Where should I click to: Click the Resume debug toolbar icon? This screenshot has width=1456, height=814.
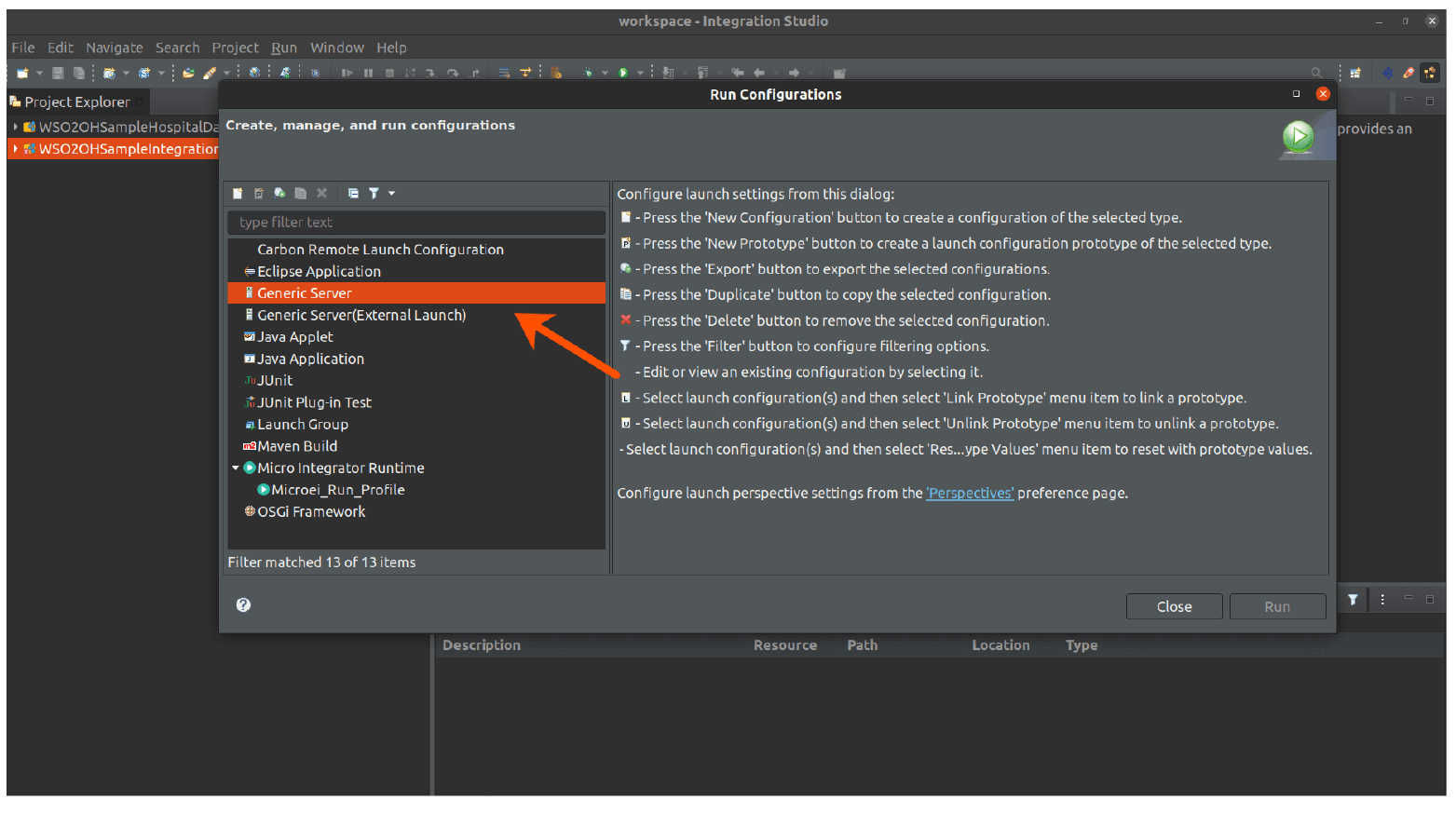point(347,73)
